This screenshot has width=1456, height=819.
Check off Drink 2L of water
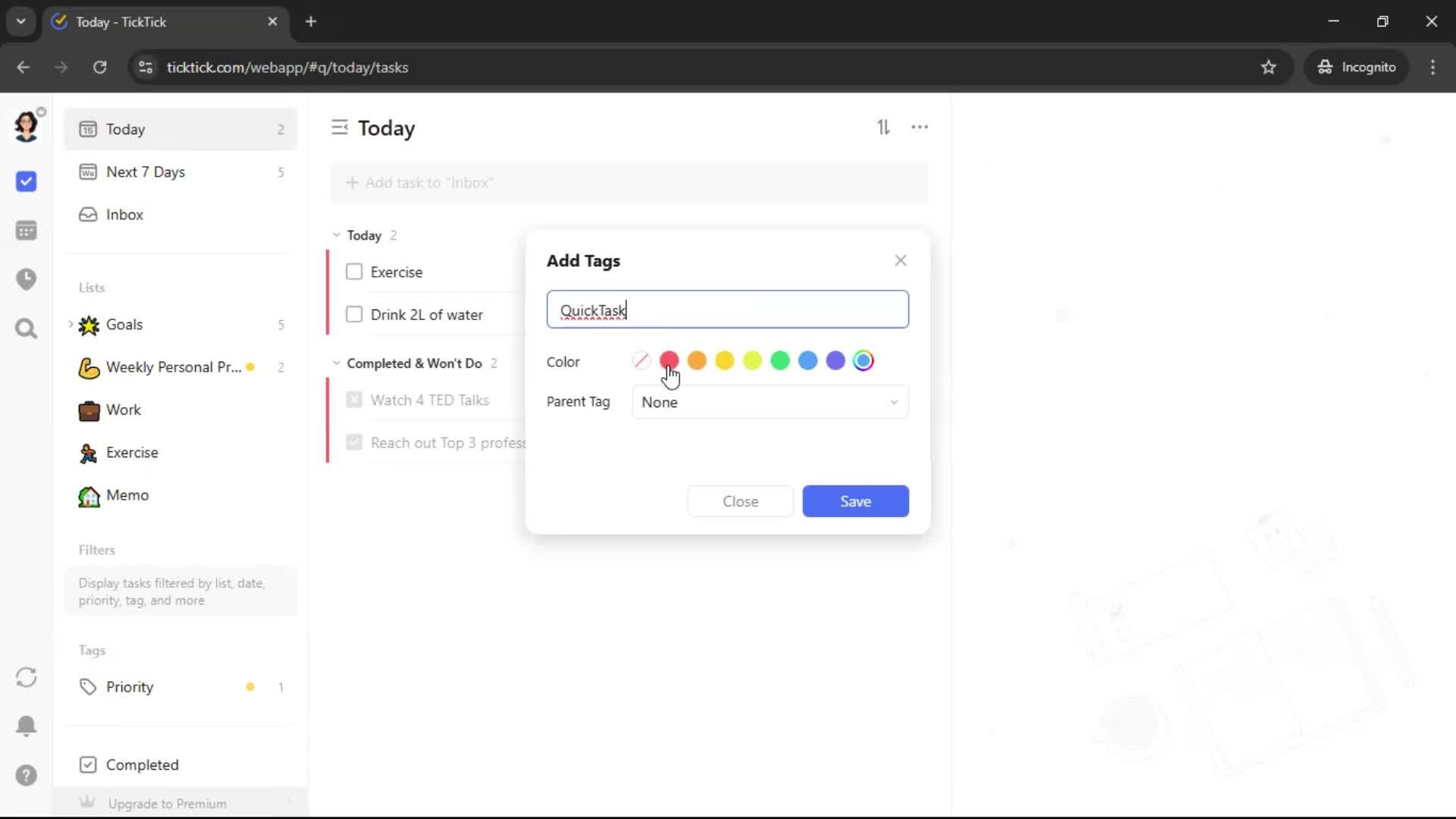[354, 314]
